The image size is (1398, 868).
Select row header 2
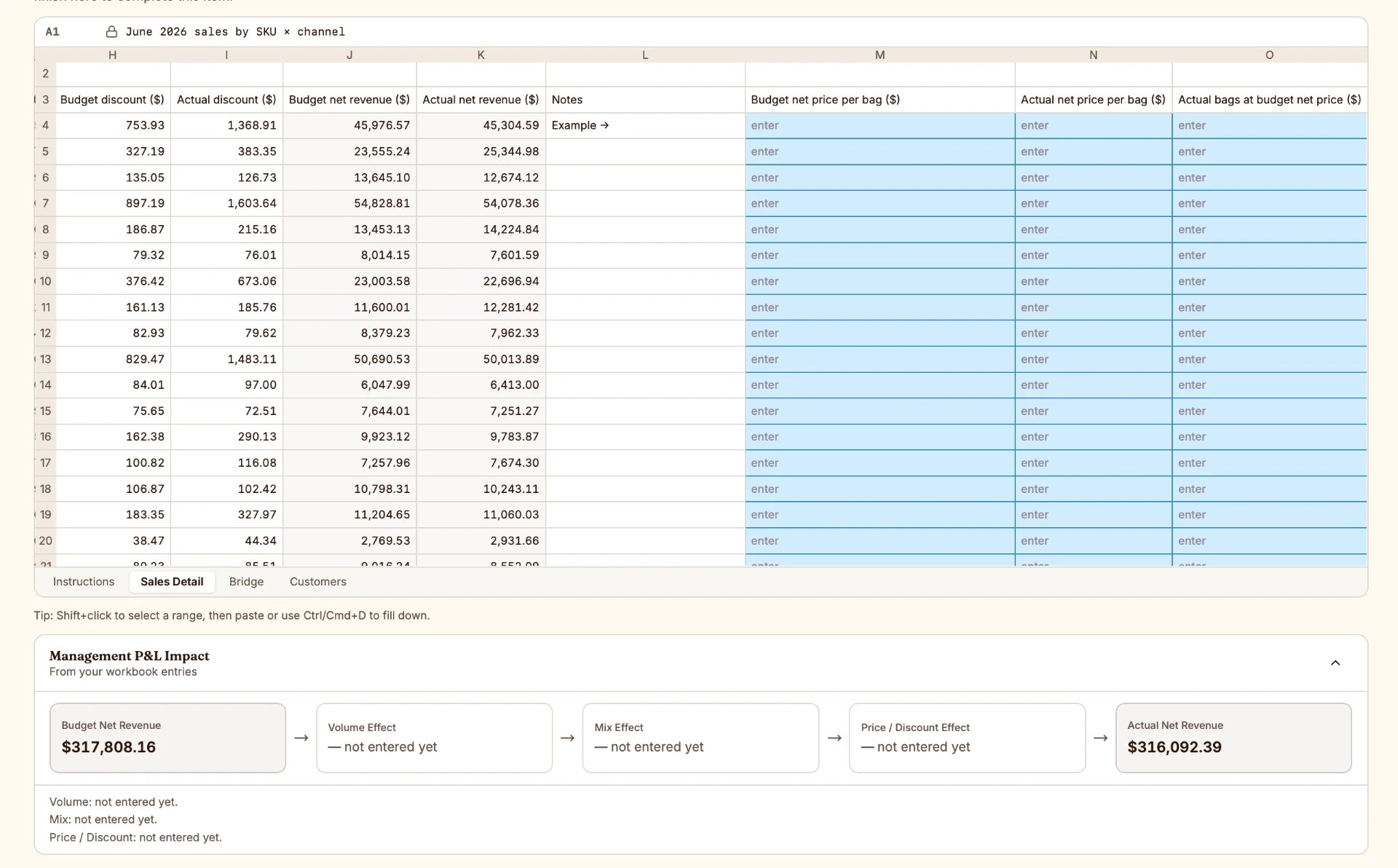click(x=45, y=74)
